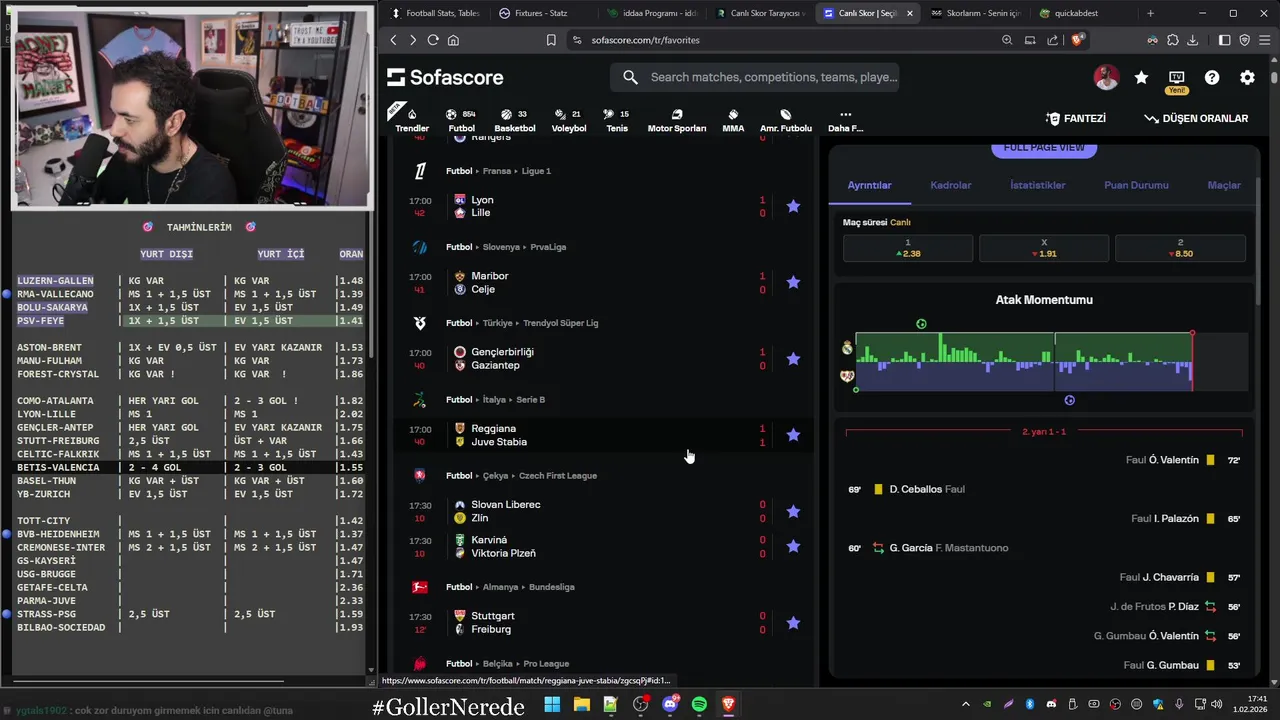Image resolution: width=1280 pixels, height=720 pixels.
Task: Open the Sofascore settings gear
Action: (x=1247, y=77)
